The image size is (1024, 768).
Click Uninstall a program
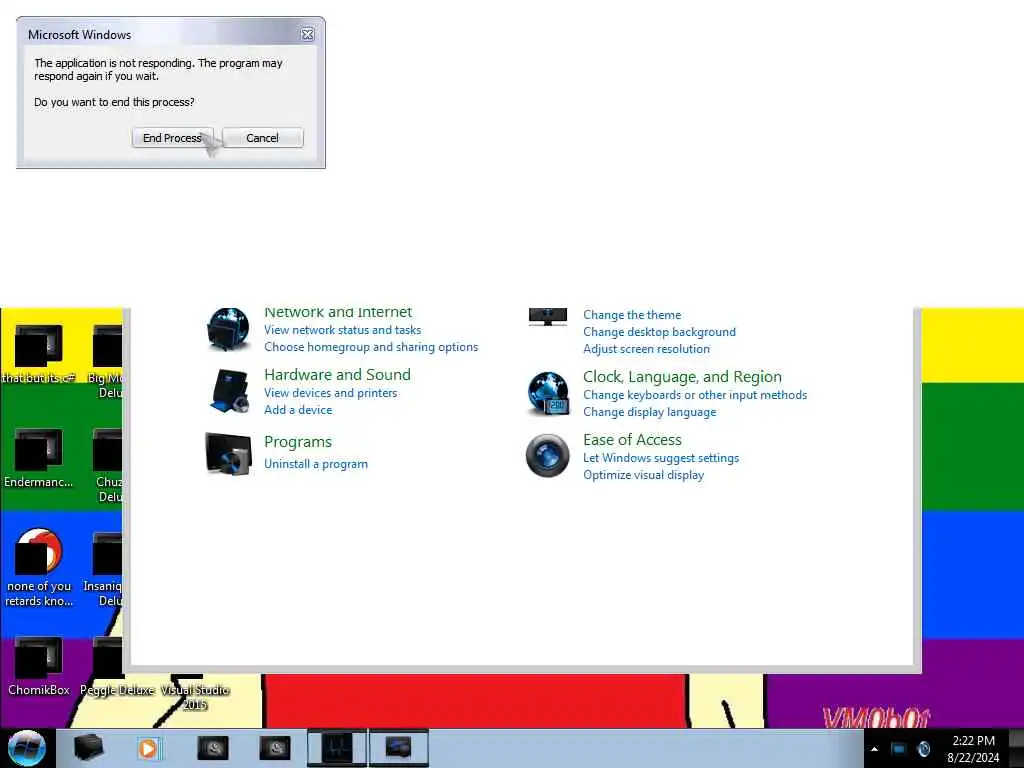[x=315, y=464]
